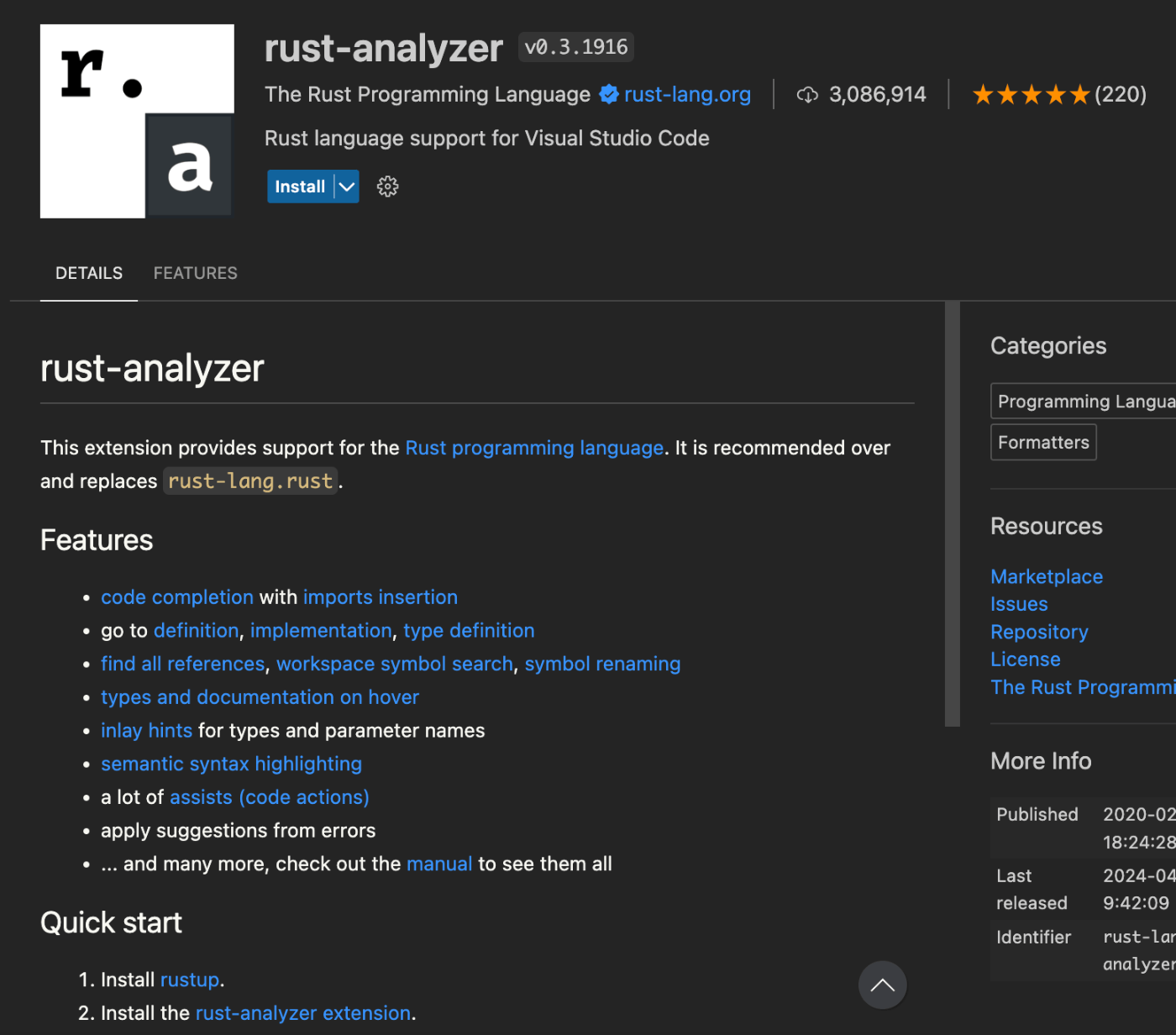
Task: Open the Marketplace resource link
Action: (1047, 577)
